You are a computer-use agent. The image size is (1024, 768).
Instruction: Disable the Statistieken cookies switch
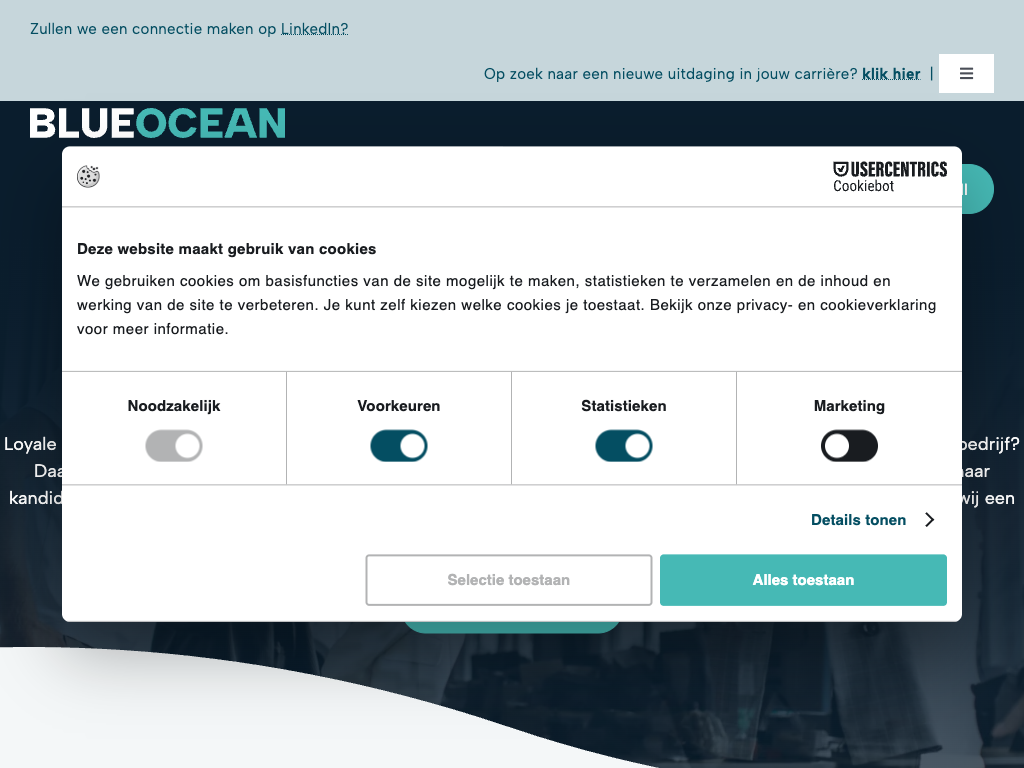pyautogui.click(x=624, y=446)
